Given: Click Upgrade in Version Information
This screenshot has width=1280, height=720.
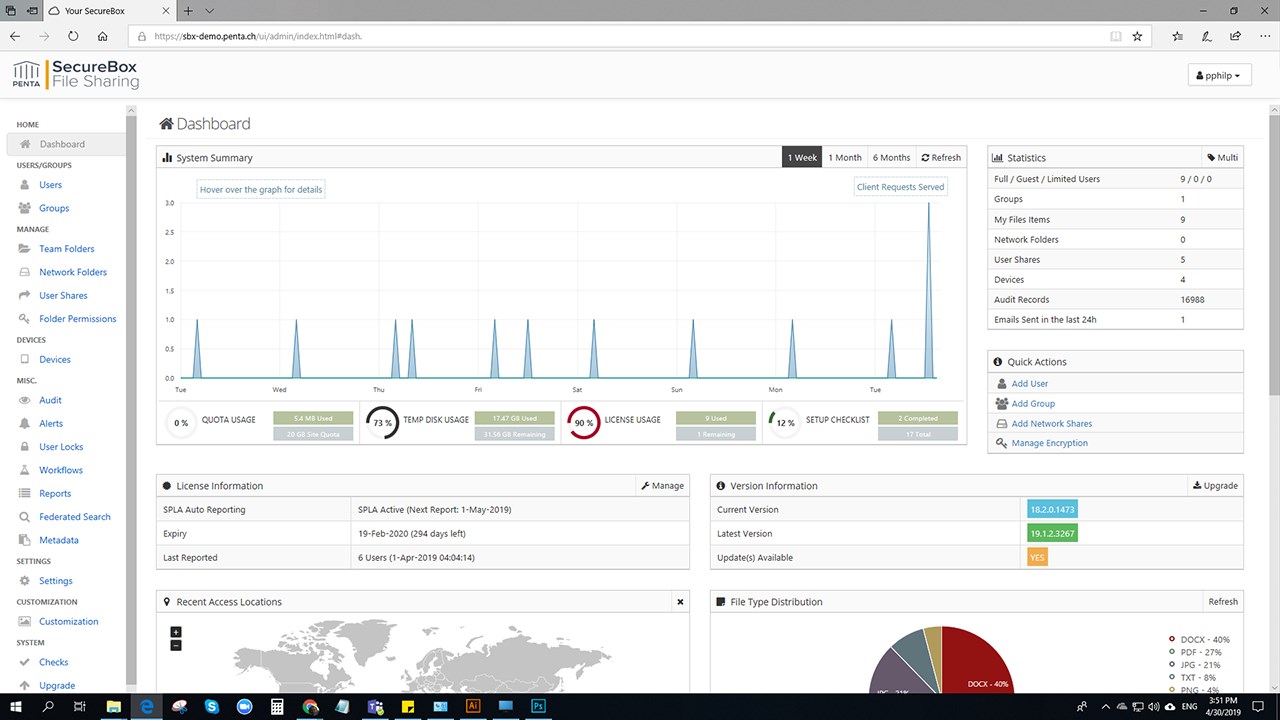Looking at the screenshot, I should coord(1215,486).
